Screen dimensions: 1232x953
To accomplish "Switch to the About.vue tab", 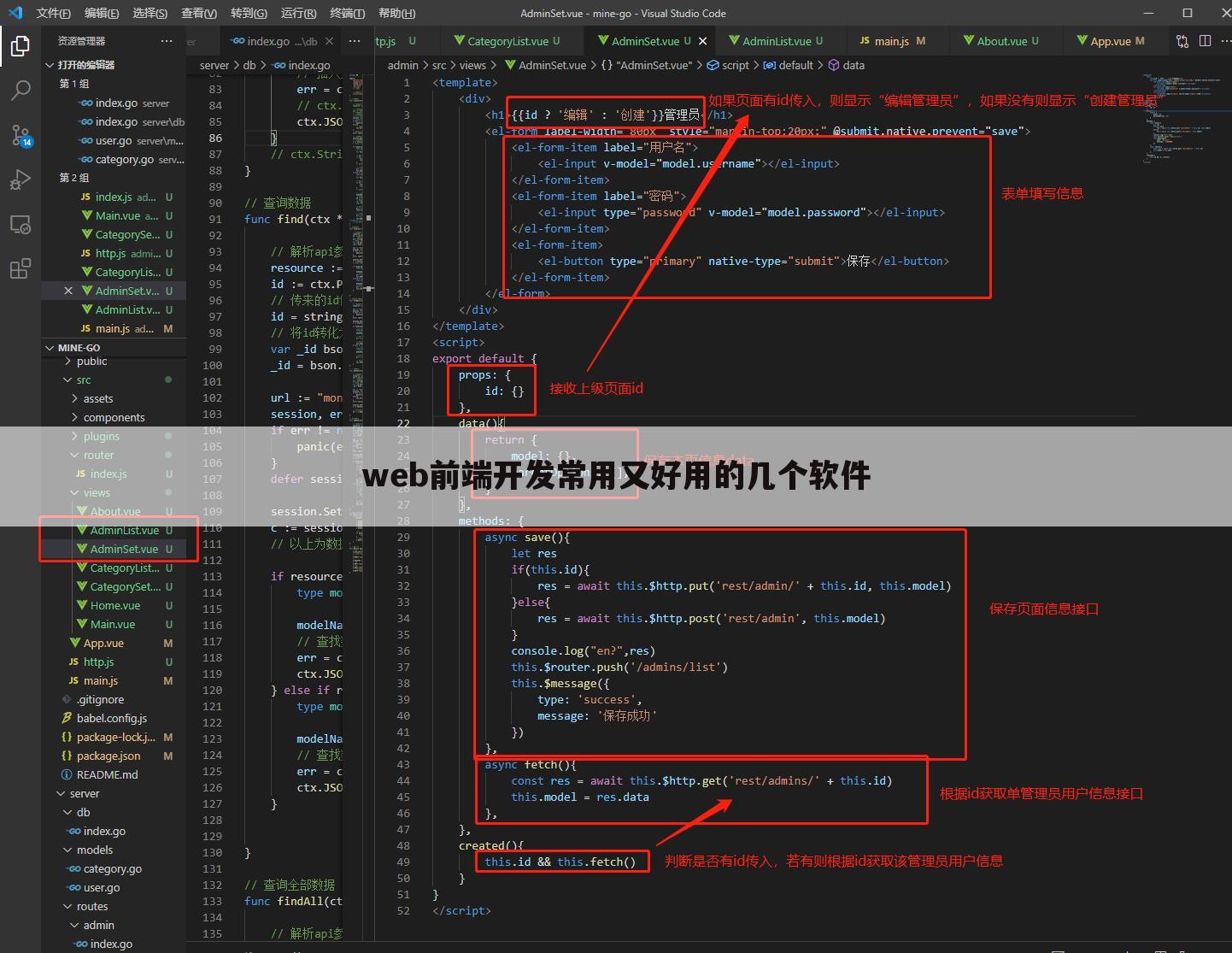I will coord(1001,41).
